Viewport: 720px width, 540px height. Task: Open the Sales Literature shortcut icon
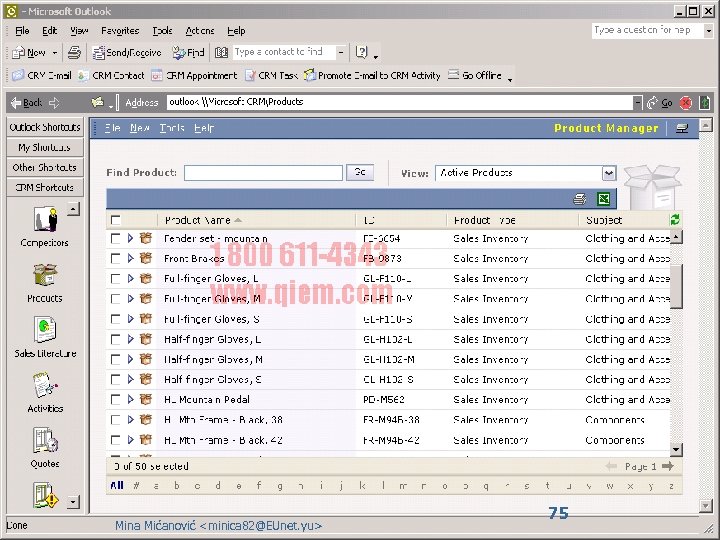(45, 330)
